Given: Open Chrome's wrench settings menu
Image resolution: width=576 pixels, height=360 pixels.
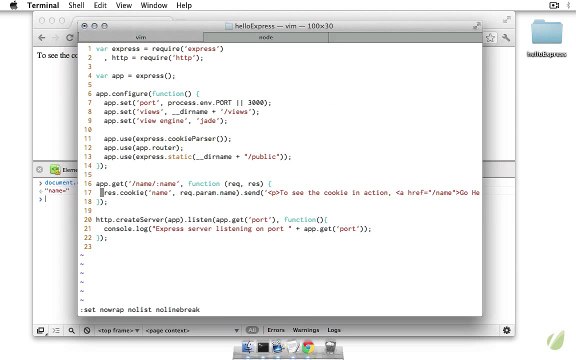Looking at the screenshot, I should [x=506, y=37].
